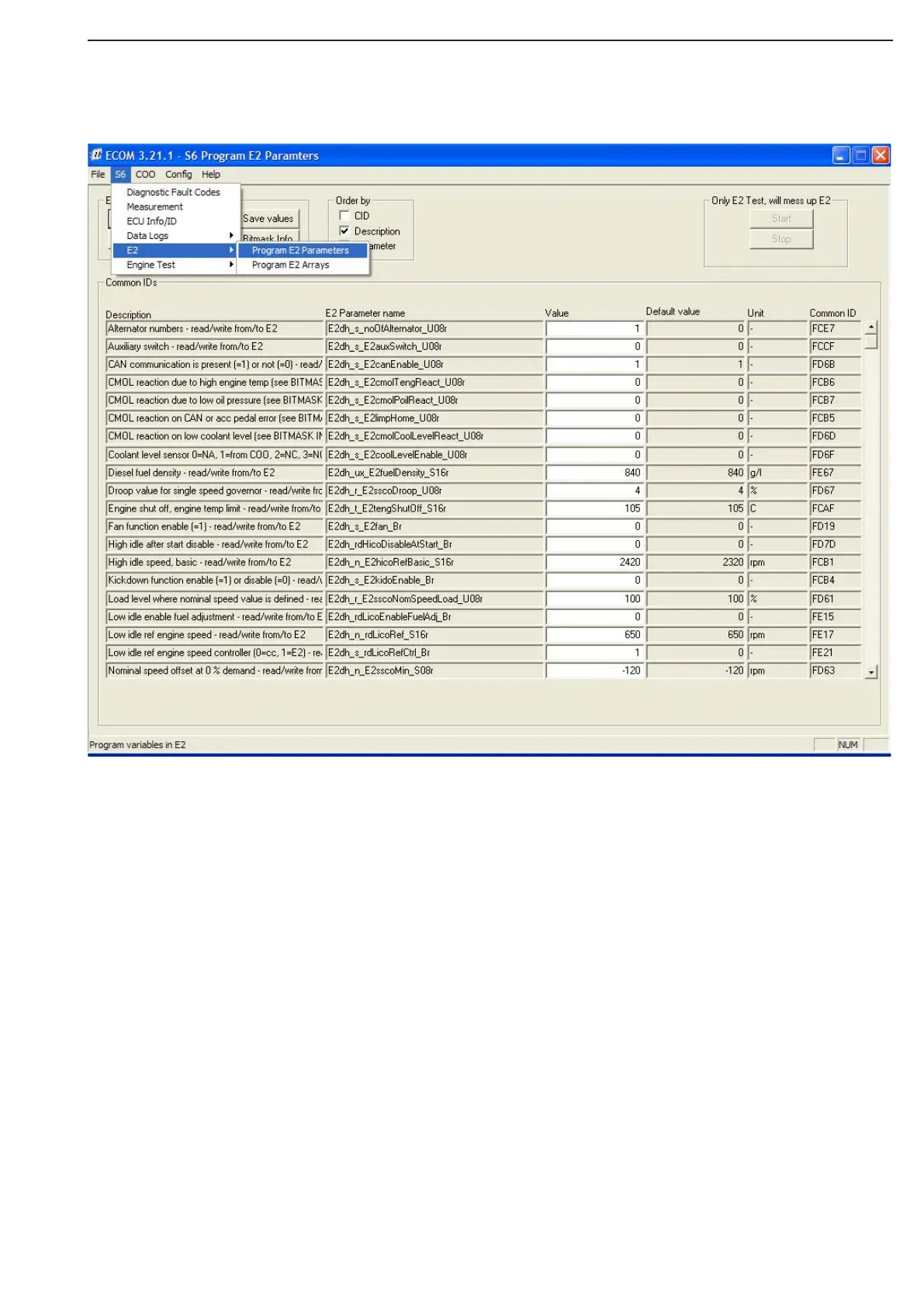Open the Help menu
924x1307 pixels.
point(211,175)
